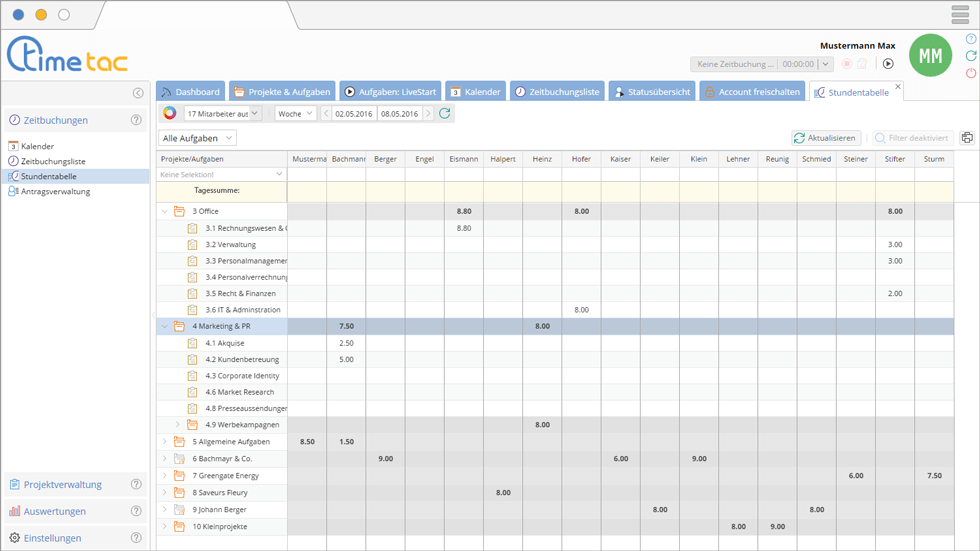The height and width of the screenshot is (551, 980).
Task: Click the play button to start time tracking
Action: 887,64
